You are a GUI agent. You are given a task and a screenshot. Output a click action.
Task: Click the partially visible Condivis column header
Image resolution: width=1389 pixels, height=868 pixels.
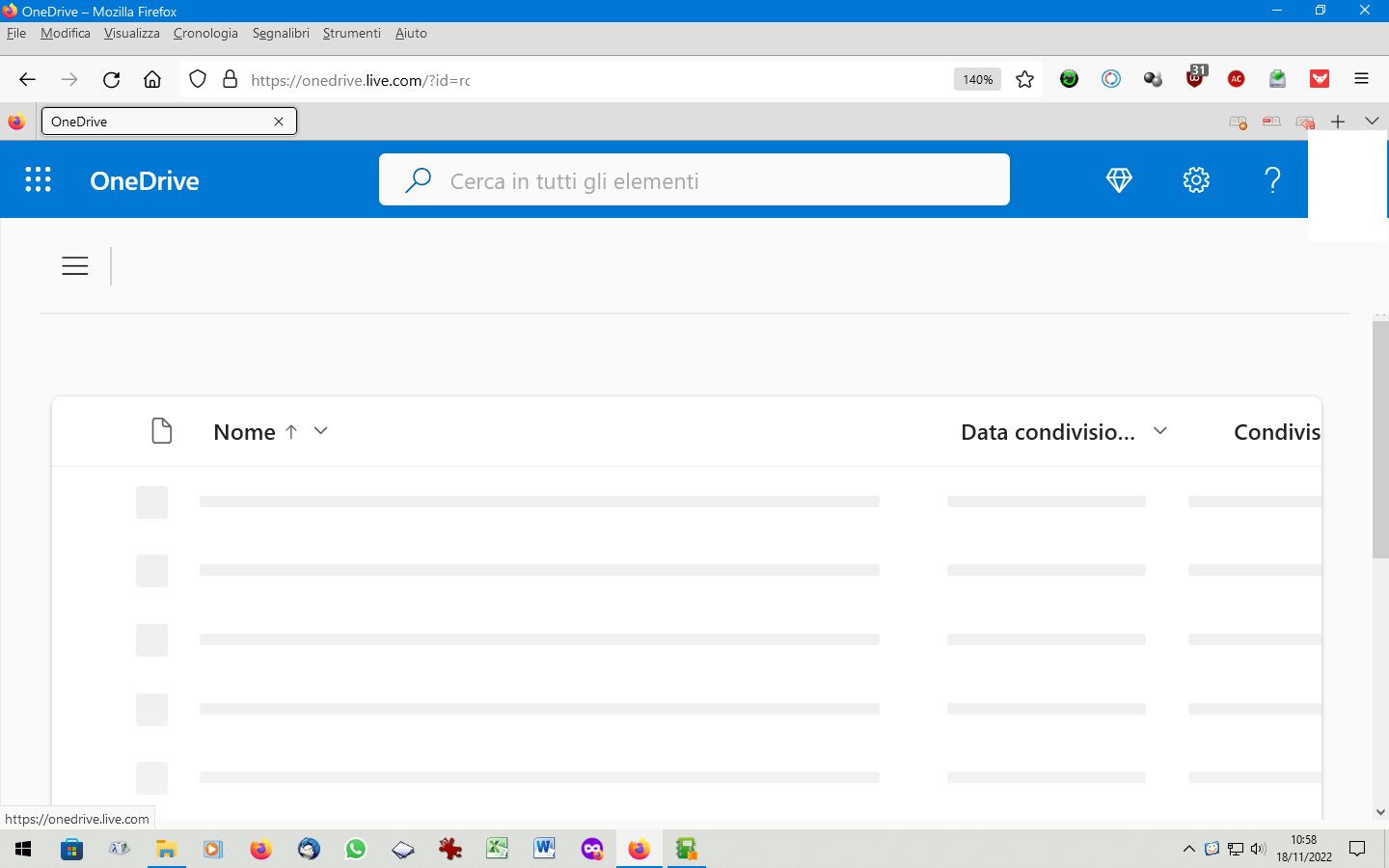1277,432
